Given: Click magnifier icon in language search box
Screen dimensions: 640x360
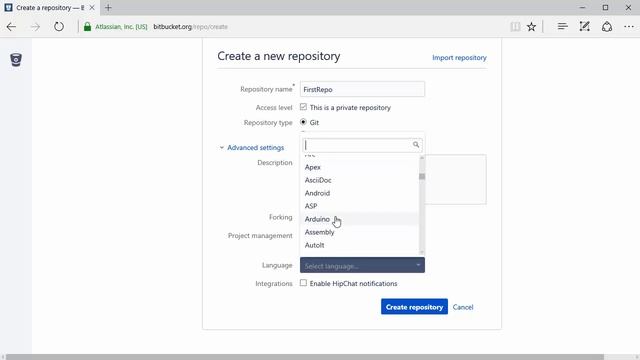Looking at the screenshot, I should [x=416, y=144].
